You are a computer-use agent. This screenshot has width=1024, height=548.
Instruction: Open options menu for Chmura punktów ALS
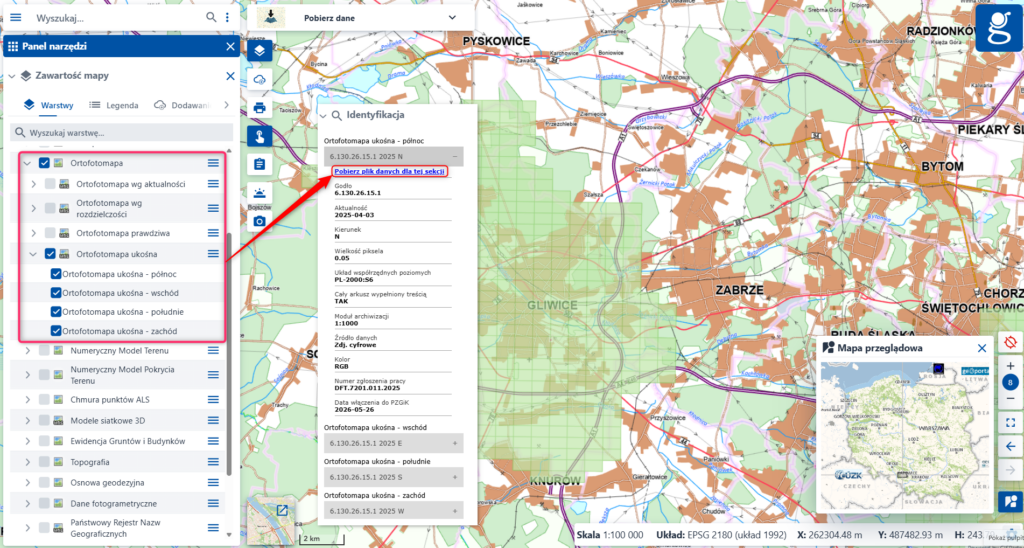tap(213, 399)
